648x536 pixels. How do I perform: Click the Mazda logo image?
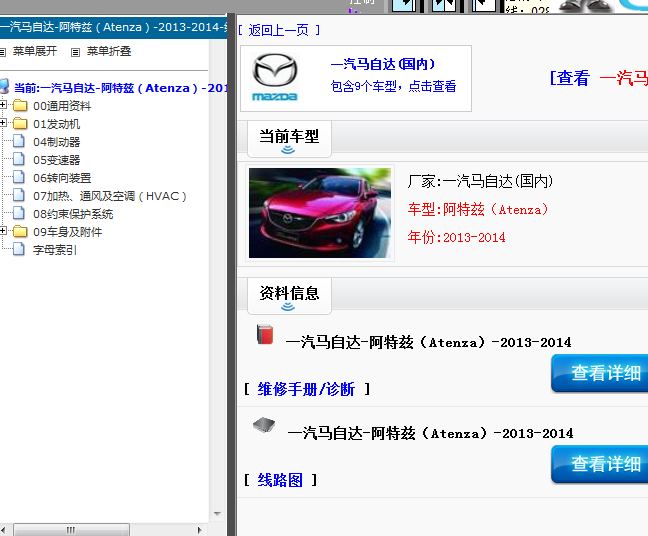[275, 78]
